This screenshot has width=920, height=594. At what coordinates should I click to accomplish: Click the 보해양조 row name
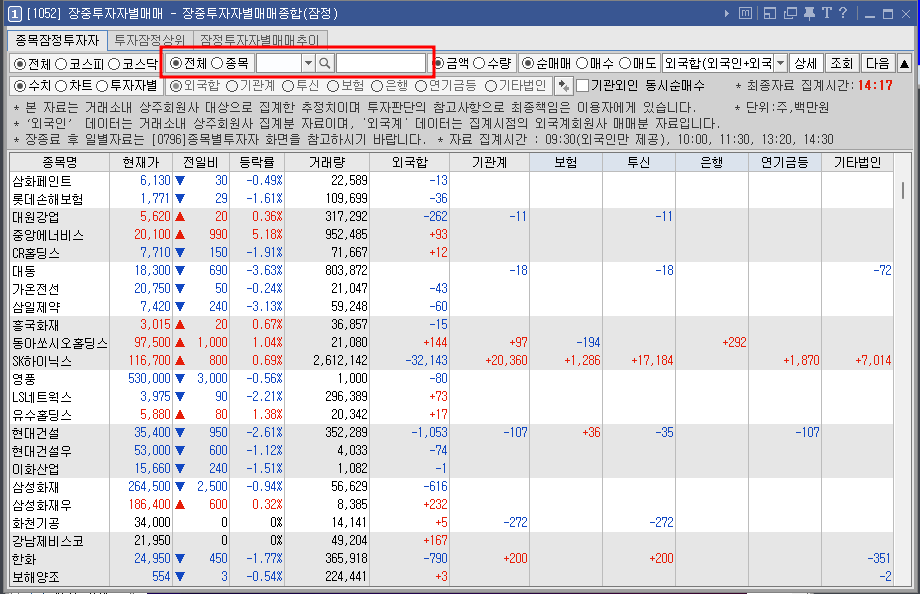(x=36, y=577)
